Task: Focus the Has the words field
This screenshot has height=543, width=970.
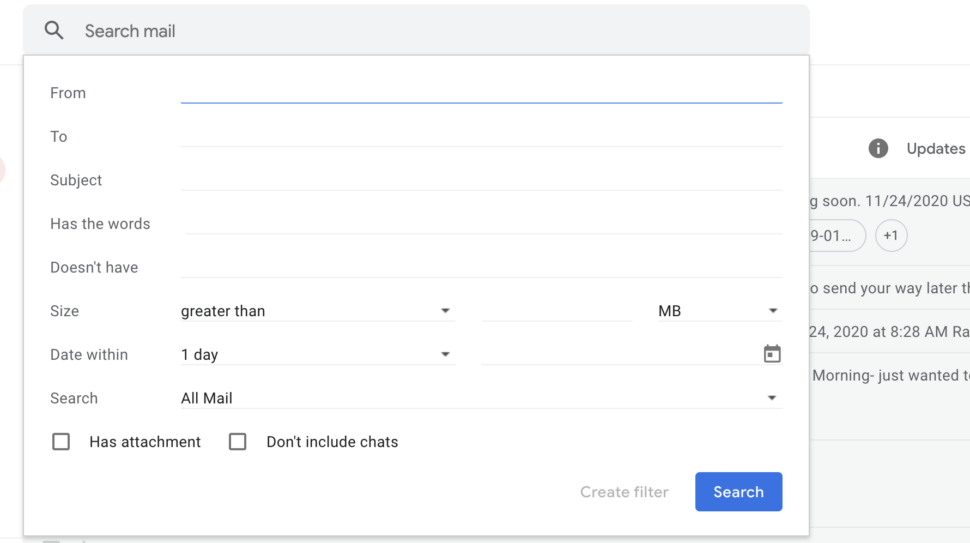Action: coord(481,224)
